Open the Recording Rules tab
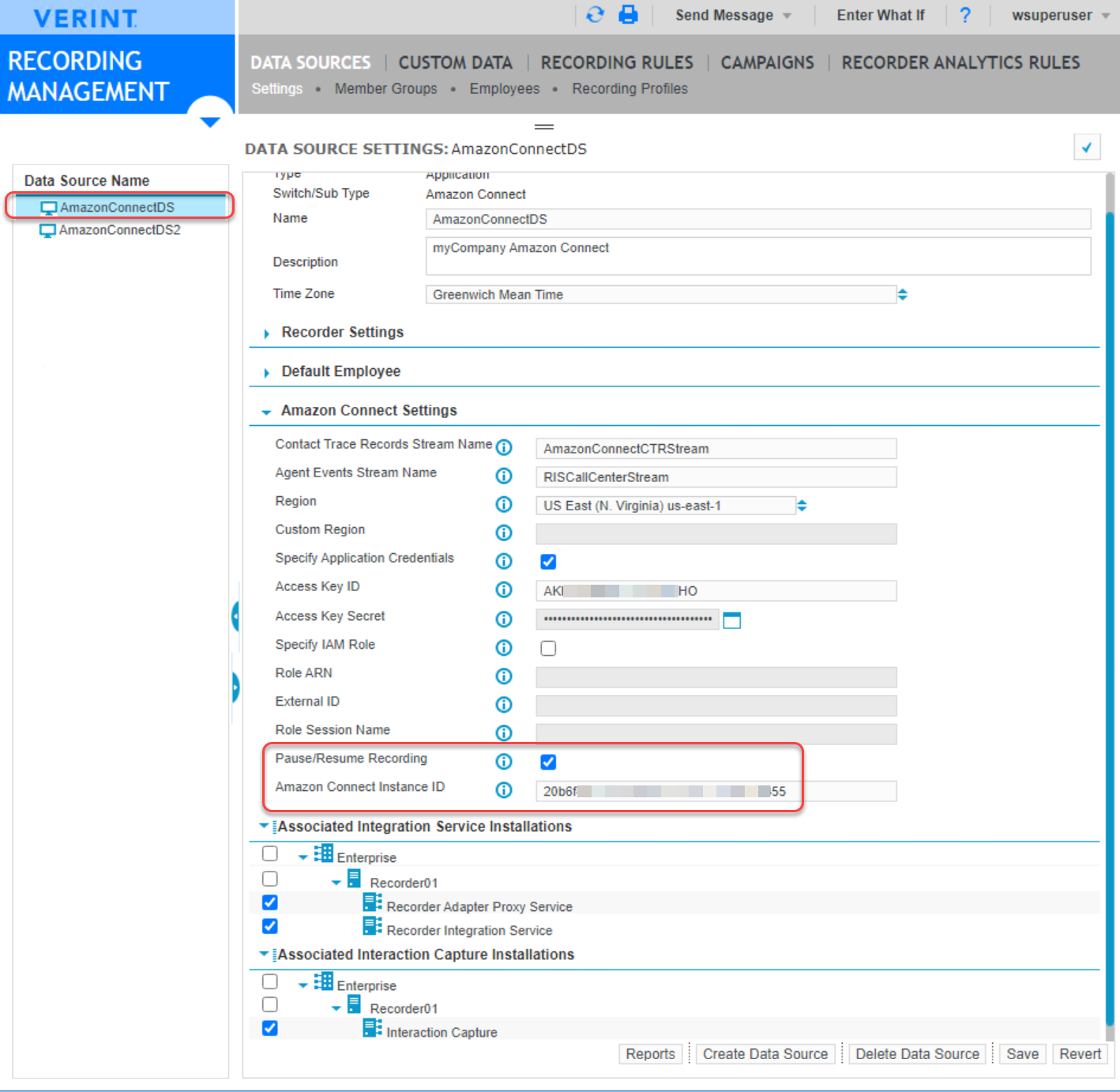This screenshot has width=1120, height=1092. coord(617,62)
